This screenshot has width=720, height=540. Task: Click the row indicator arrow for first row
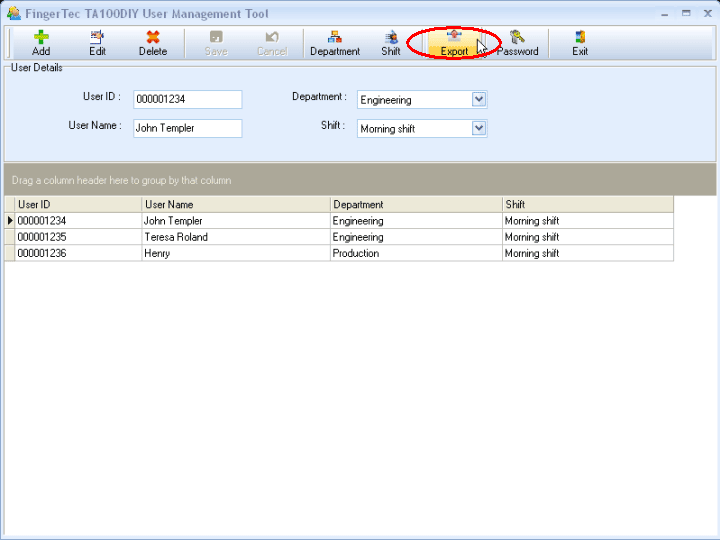pyautogui.click(x=10, y=221)
